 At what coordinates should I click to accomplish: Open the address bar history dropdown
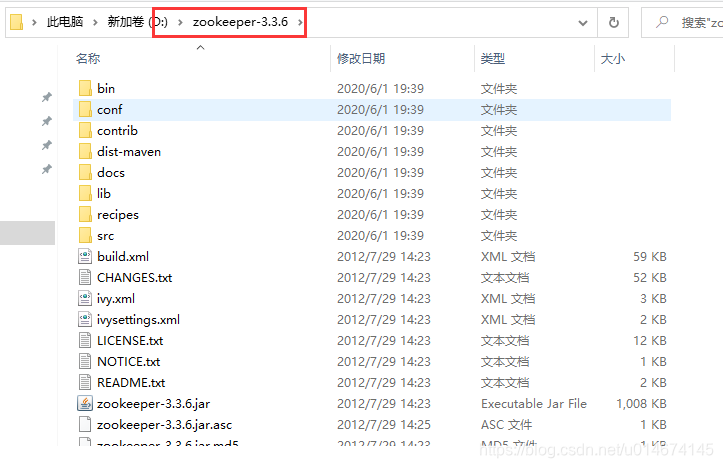[583, 22]
